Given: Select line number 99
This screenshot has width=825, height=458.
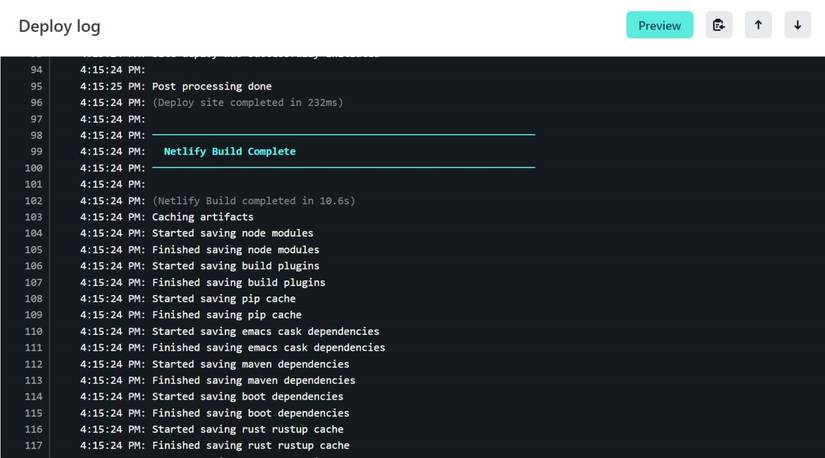Looking at the screenshot, I should pyautogui.click(x=36, y=152).
